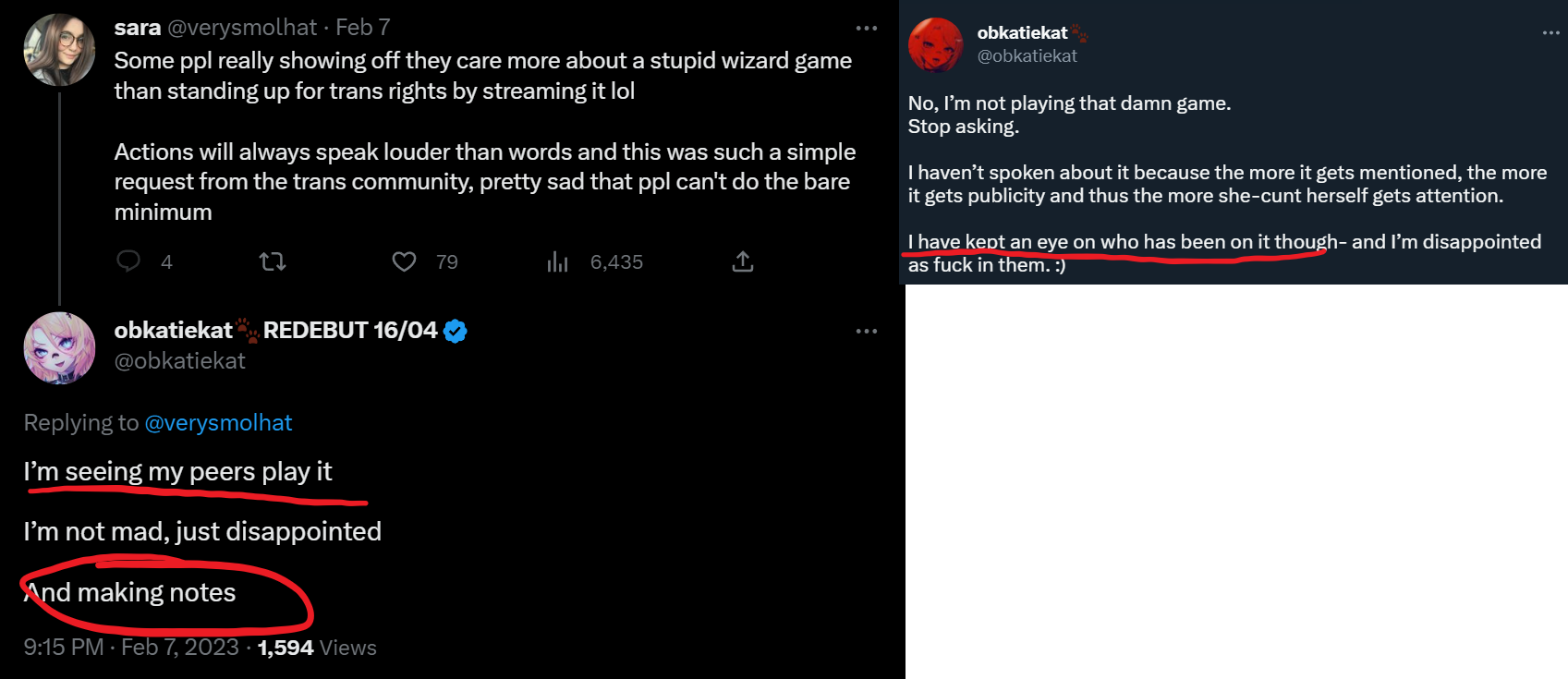Click the 79 likes count
The width and height of the screenshot is (1568, 679).
[x=447, y=262]
